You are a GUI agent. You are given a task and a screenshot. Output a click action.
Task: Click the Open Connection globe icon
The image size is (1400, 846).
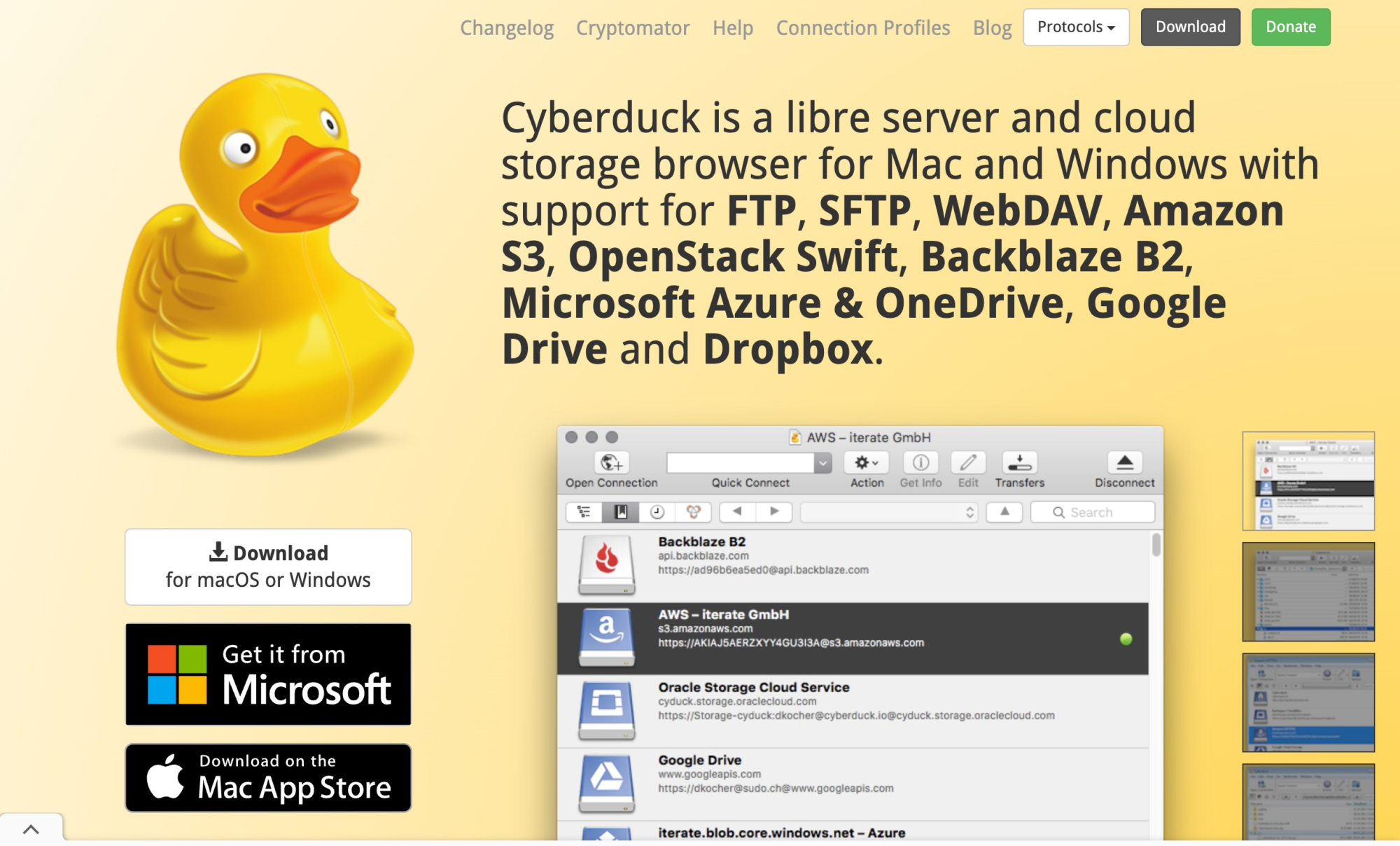(612, 462)
